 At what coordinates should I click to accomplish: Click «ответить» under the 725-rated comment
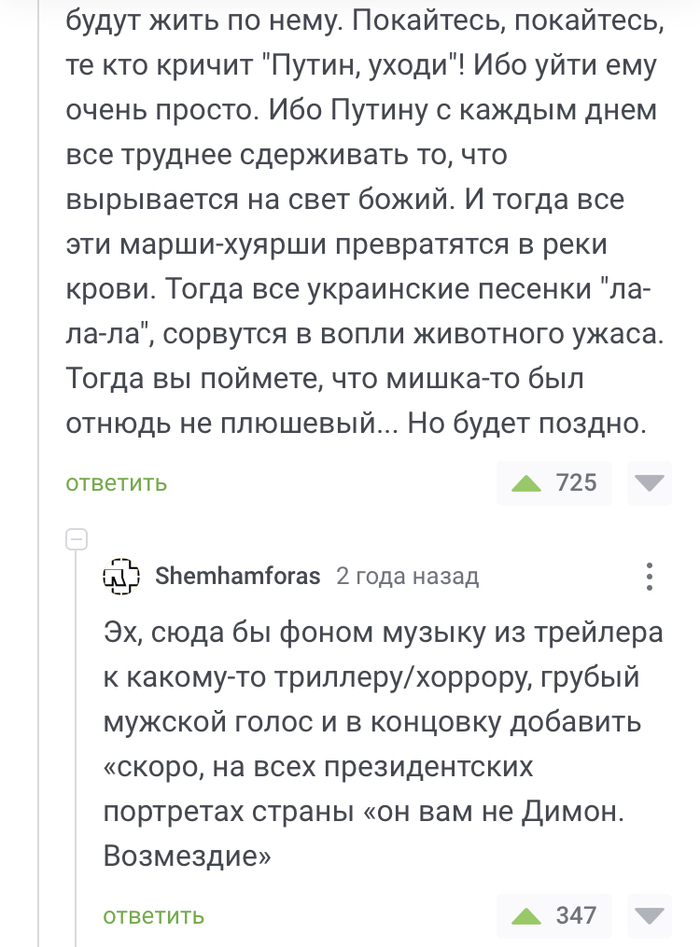pyautogui.click(x=116, y=484)
